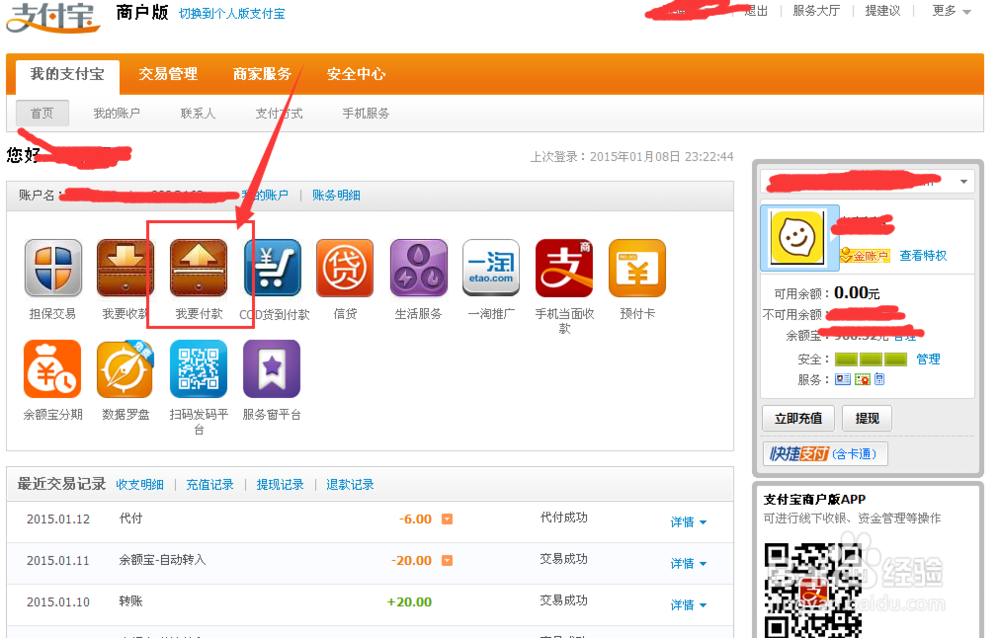Click the Alipay 支付宝 logo

coord(53,18)
